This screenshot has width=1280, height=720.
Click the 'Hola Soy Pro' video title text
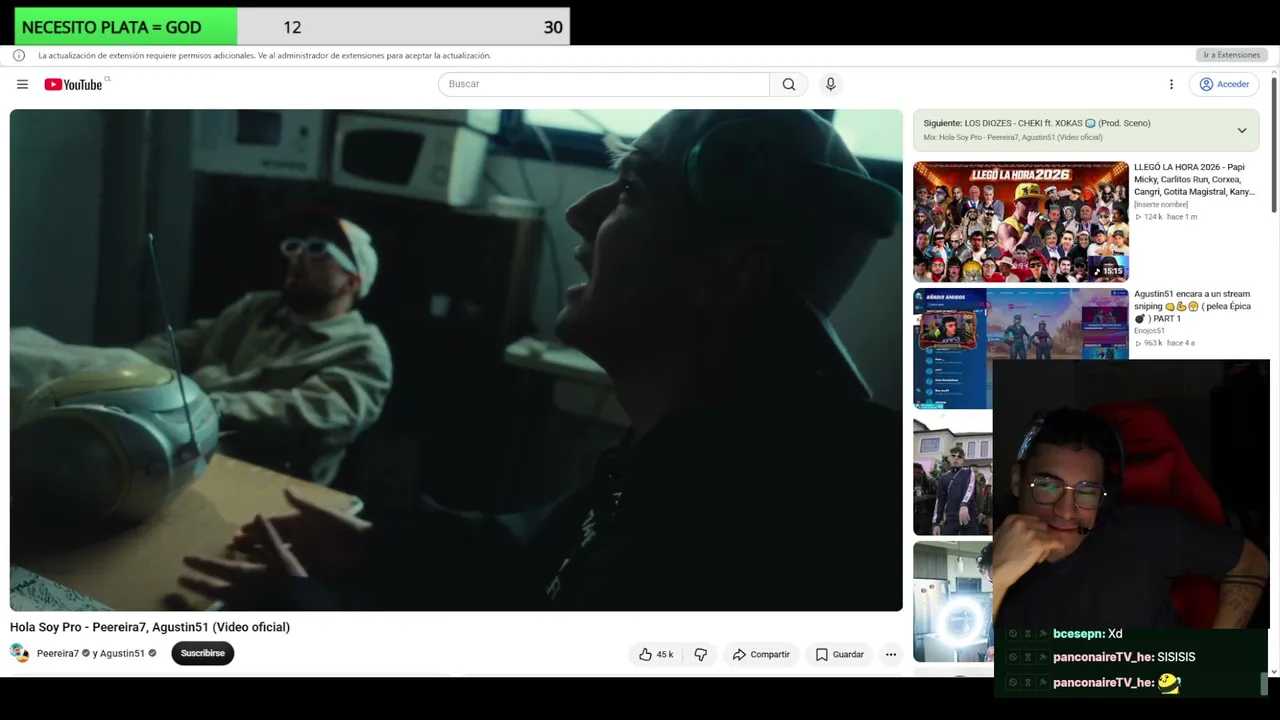[x=150, y=627]
